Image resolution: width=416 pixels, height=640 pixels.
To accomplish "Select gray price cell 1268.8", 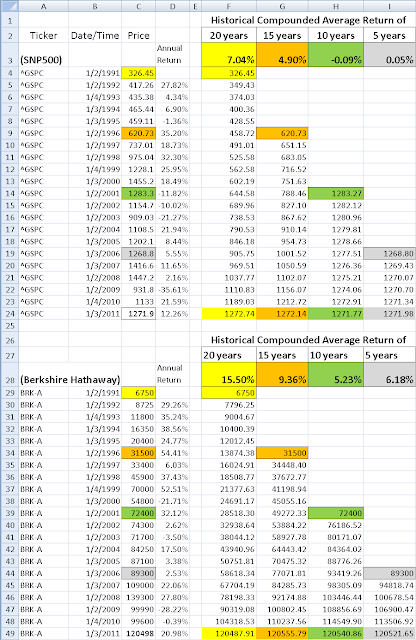I will pyautogui.click(x=138, y=253).
